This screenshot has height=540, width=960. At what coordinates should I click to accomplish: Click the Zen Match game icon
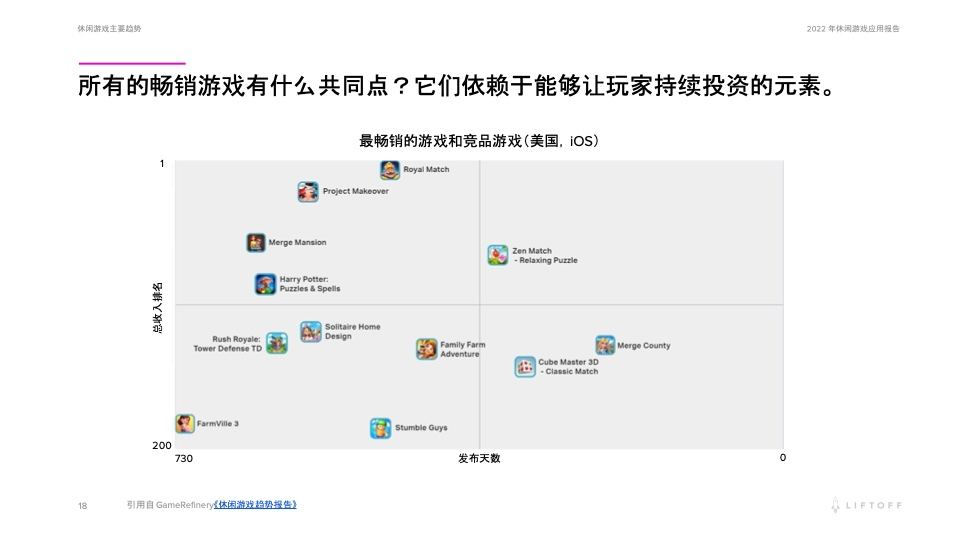(498, 255)
